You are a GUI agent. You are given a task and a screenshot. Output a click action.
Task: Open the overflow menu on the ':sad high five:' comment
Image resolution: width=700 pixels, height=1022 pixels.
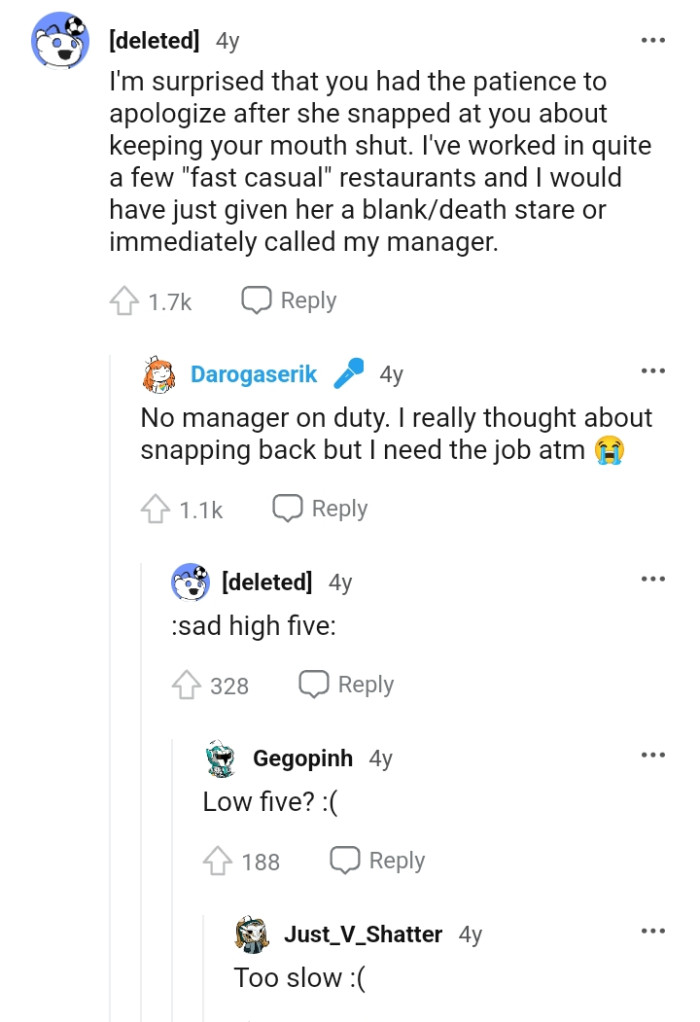coord(652,578)
